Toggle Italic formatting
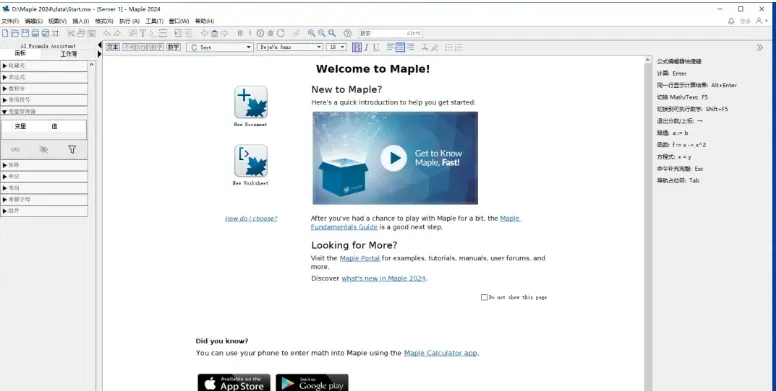This screenshot has width=776, height=391. [367, 47]
